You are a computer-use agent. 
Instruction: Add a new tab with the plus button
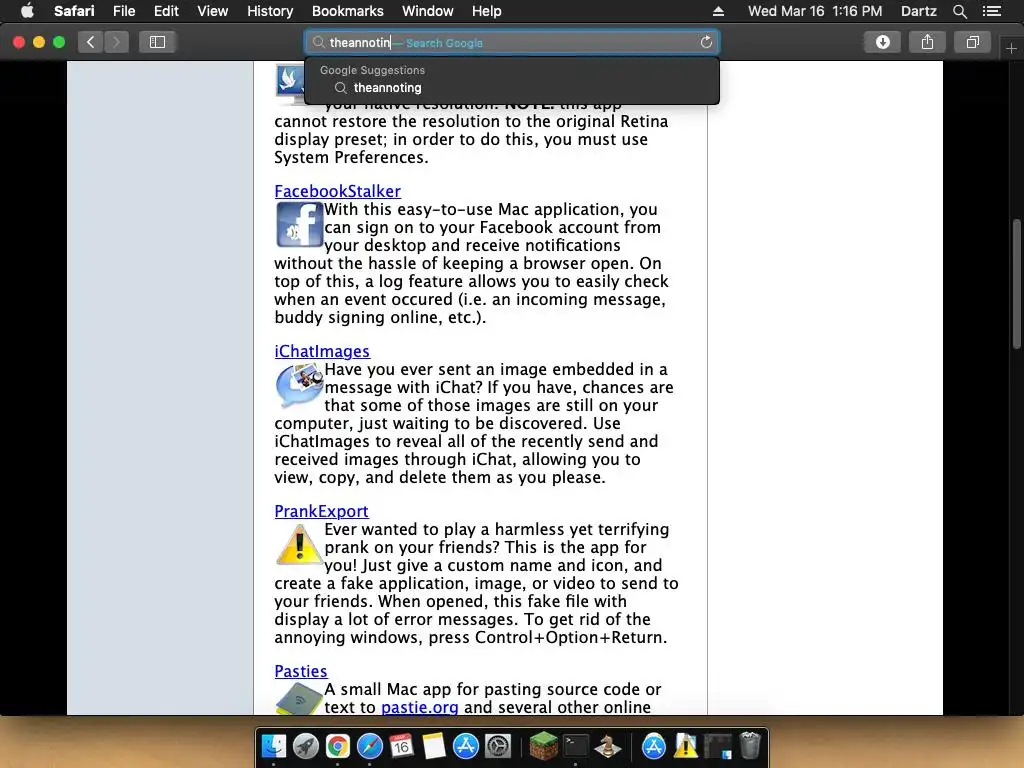point(1012,48)
